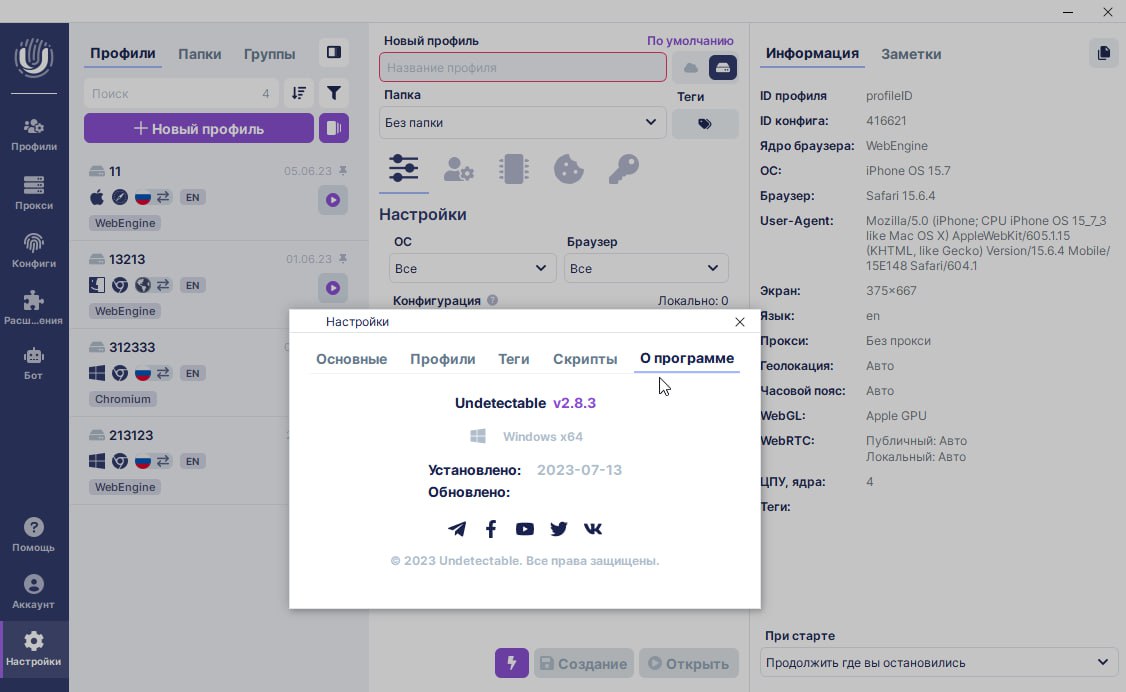Open Proxy section in left sidebar
The height and width of the screenshot is (692, 1126).
34,193
